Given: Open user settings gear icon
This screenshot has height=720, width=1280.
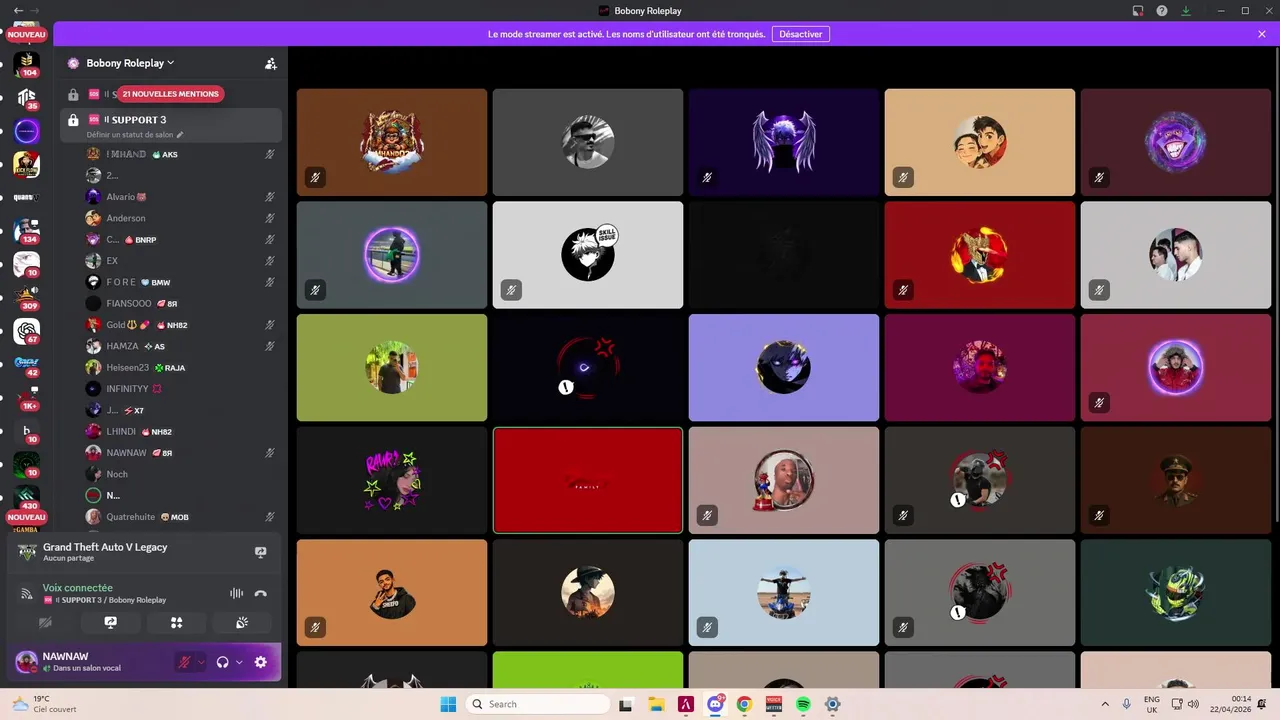Looking at the screenshot, I should point(261,662).
